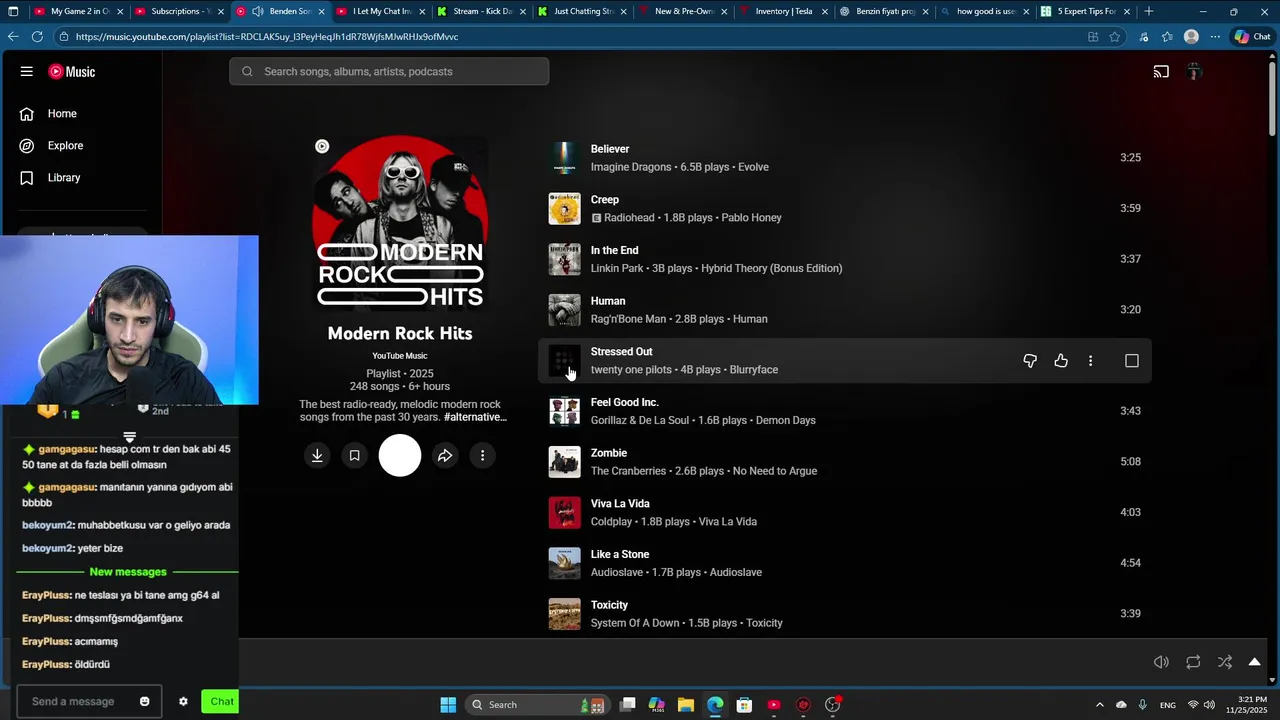Viewport: 1280px width, 720px height.
Task: Toggle the player volume icon
Action: [x=1161, y=662]
